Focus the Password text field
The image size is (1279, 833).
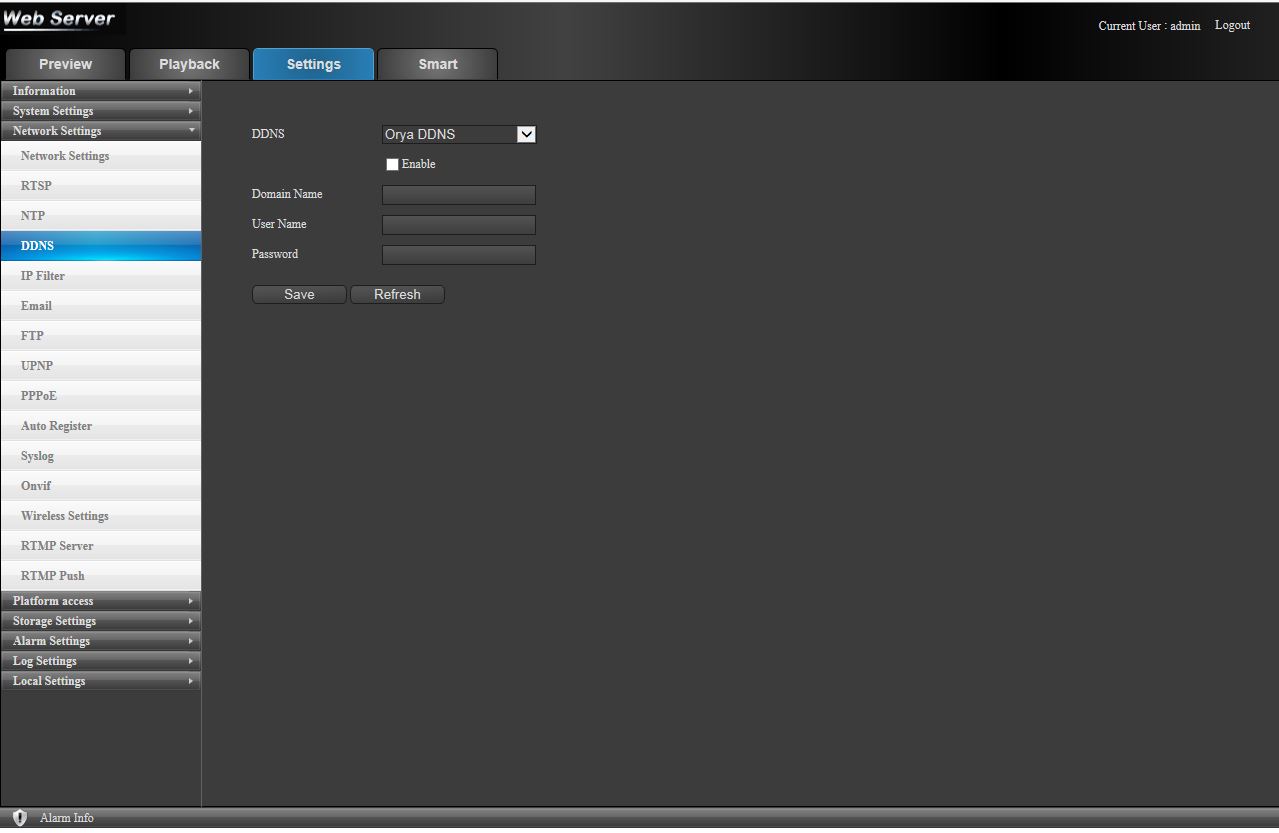coord(459,255)
